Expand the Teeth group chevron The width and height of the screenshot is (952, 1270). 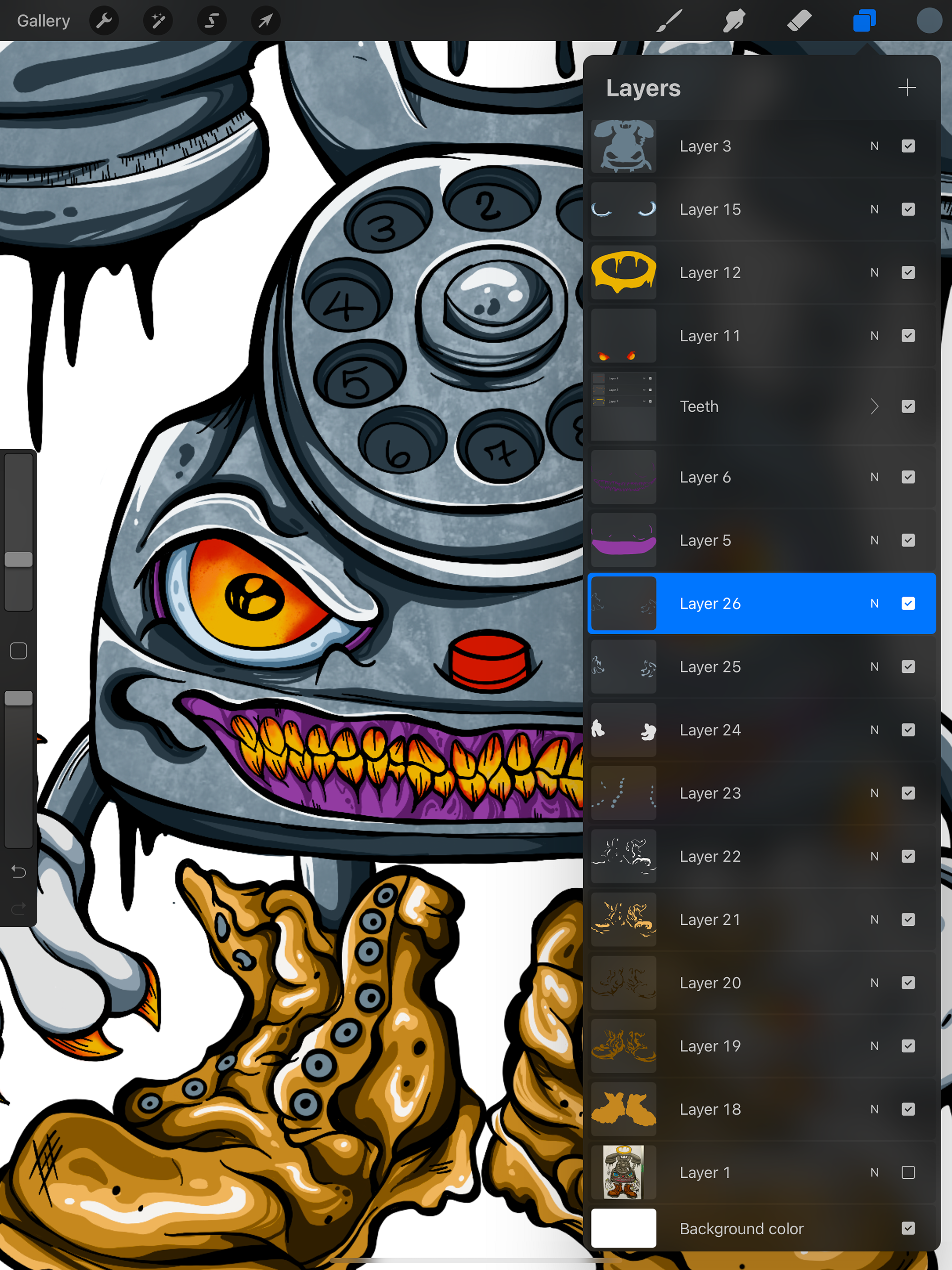(x=874, y=407)
